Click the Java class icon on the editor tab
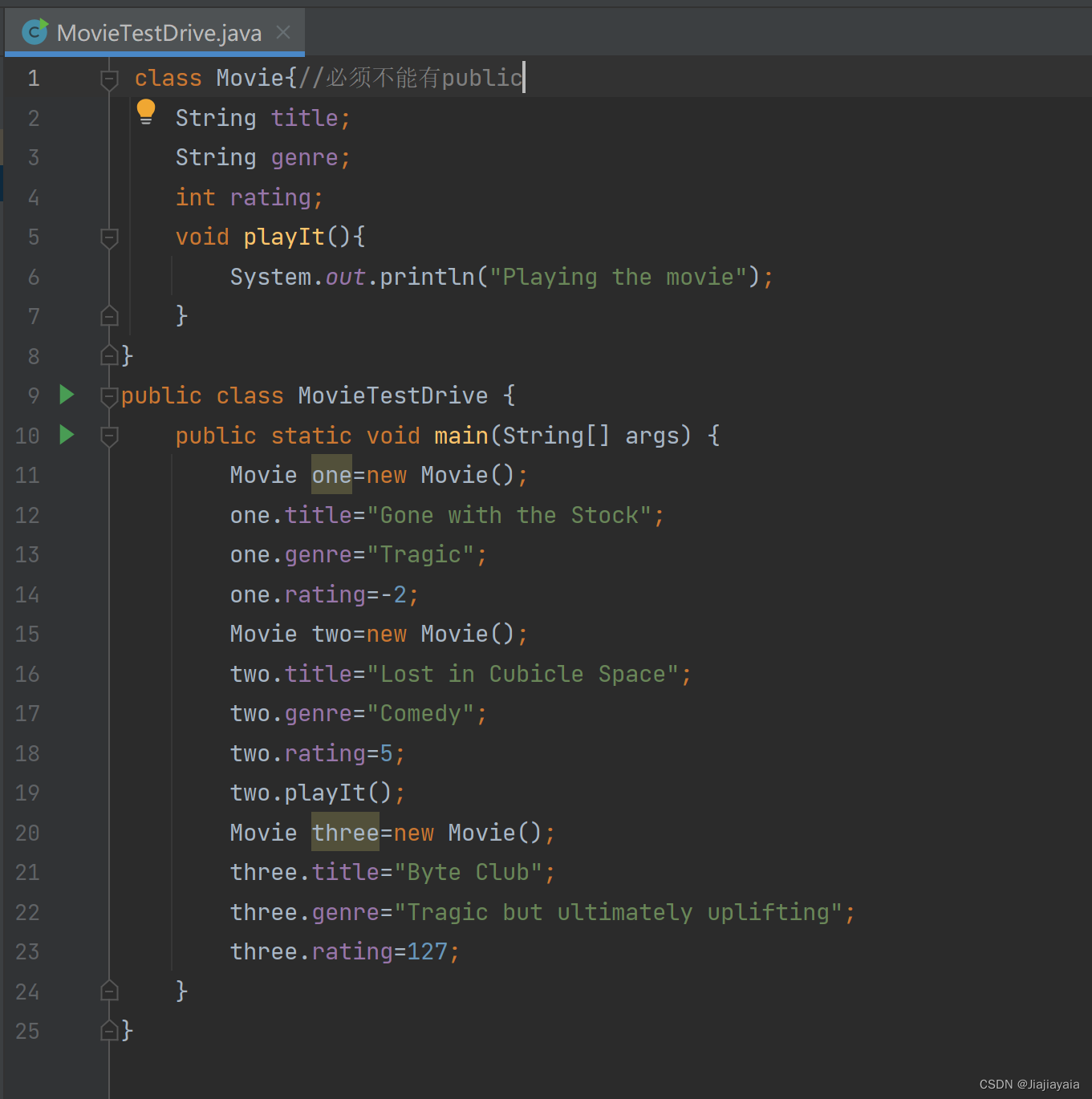Viewport: 1092px width, 1099px height. [35, 32]
